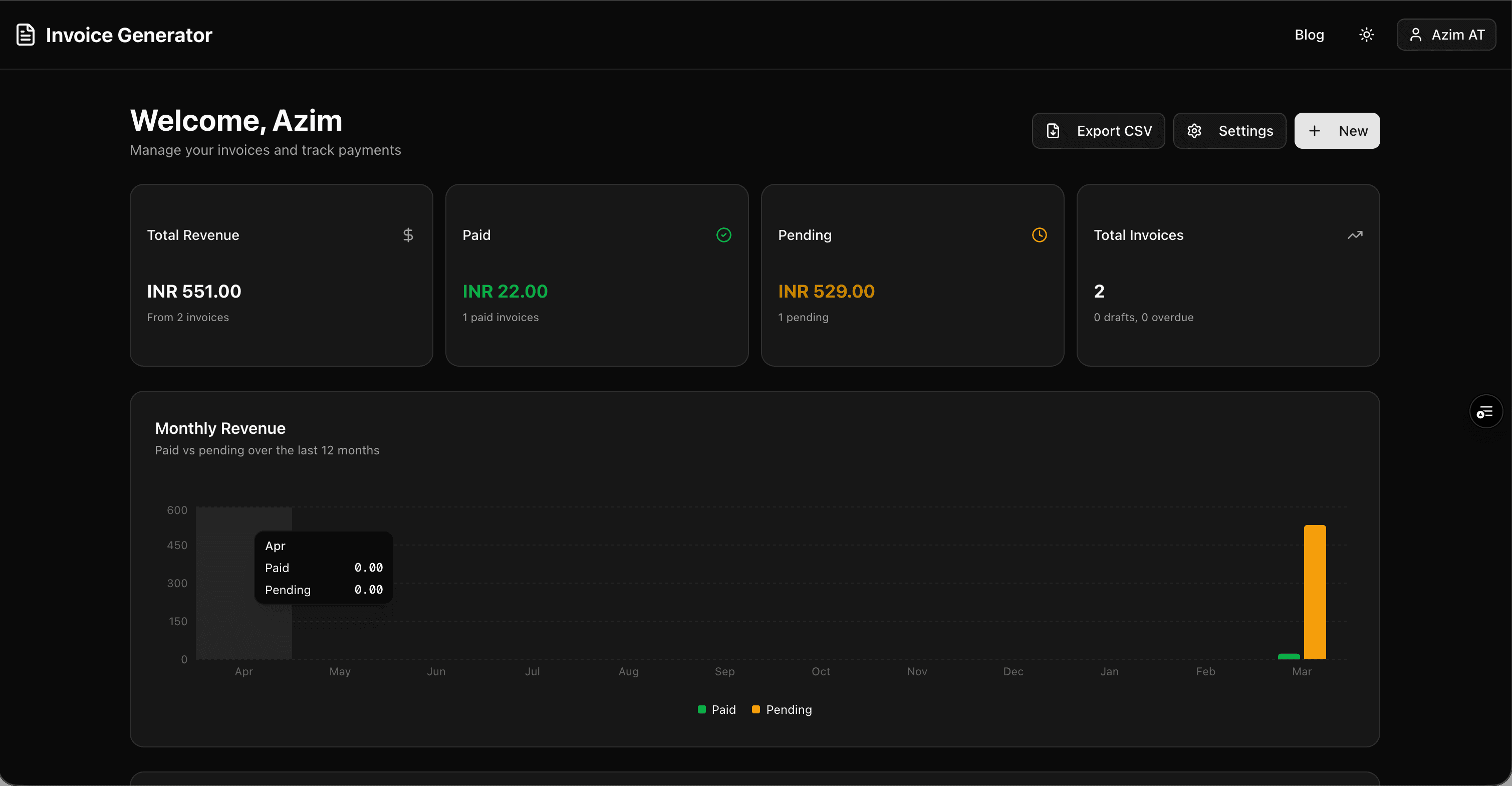Open the floating widget button at screen right
Viewport: 1512px width, 786px height.
pos(1486,411)
